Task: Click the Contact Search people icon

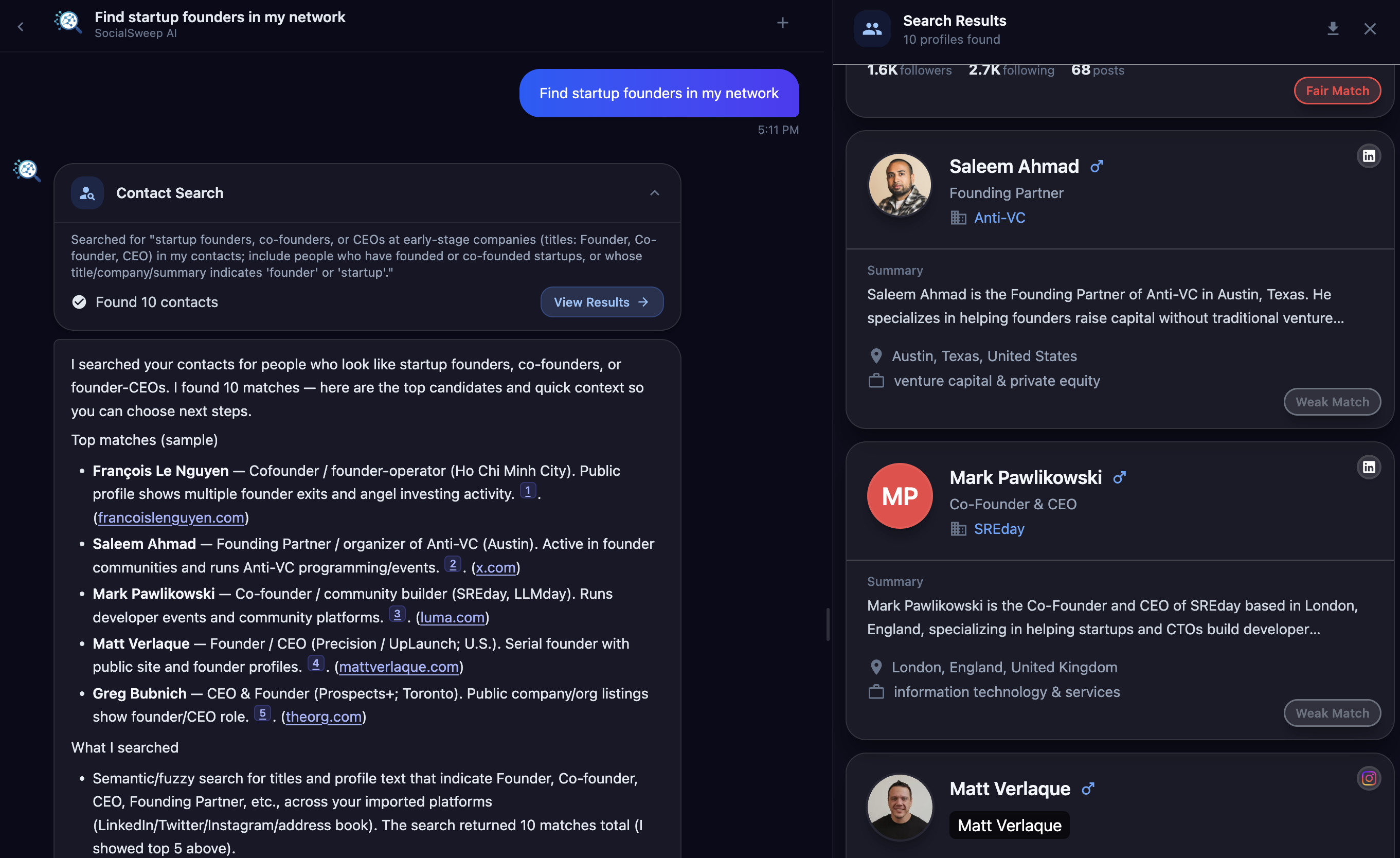Action: click(87, 192)
